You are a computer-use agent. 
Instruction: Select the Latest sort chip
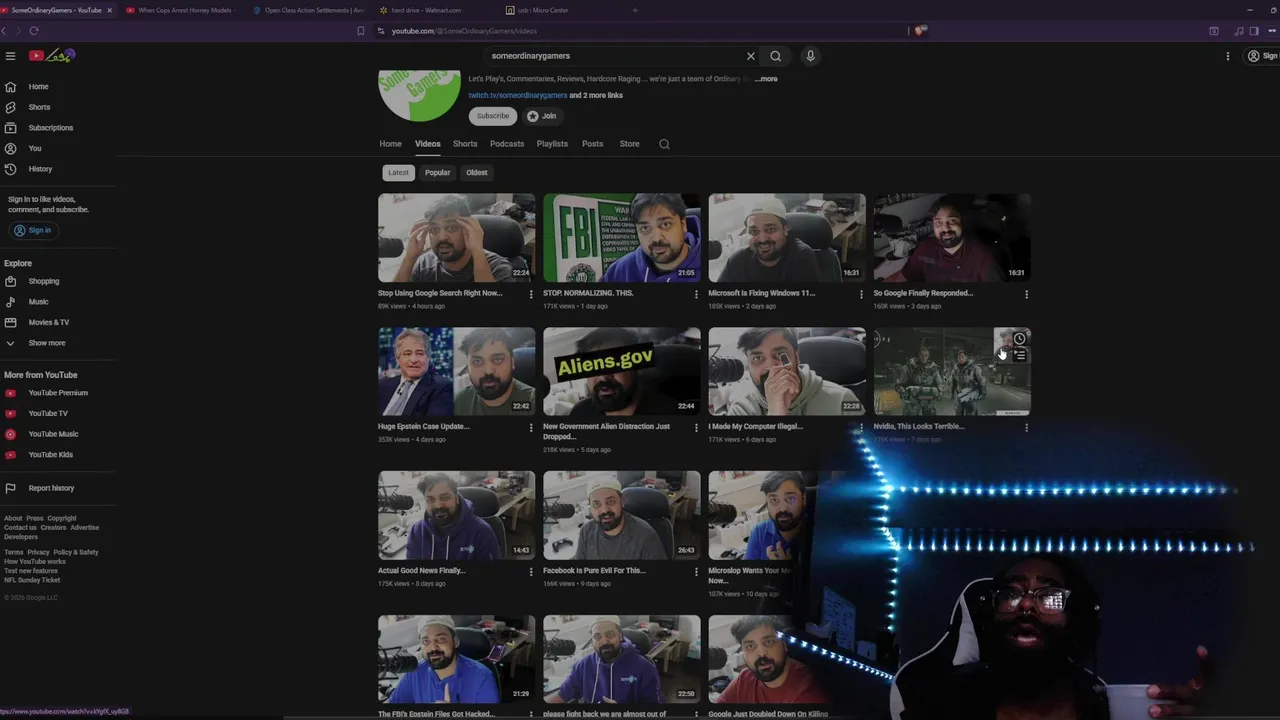coord(398,172)
